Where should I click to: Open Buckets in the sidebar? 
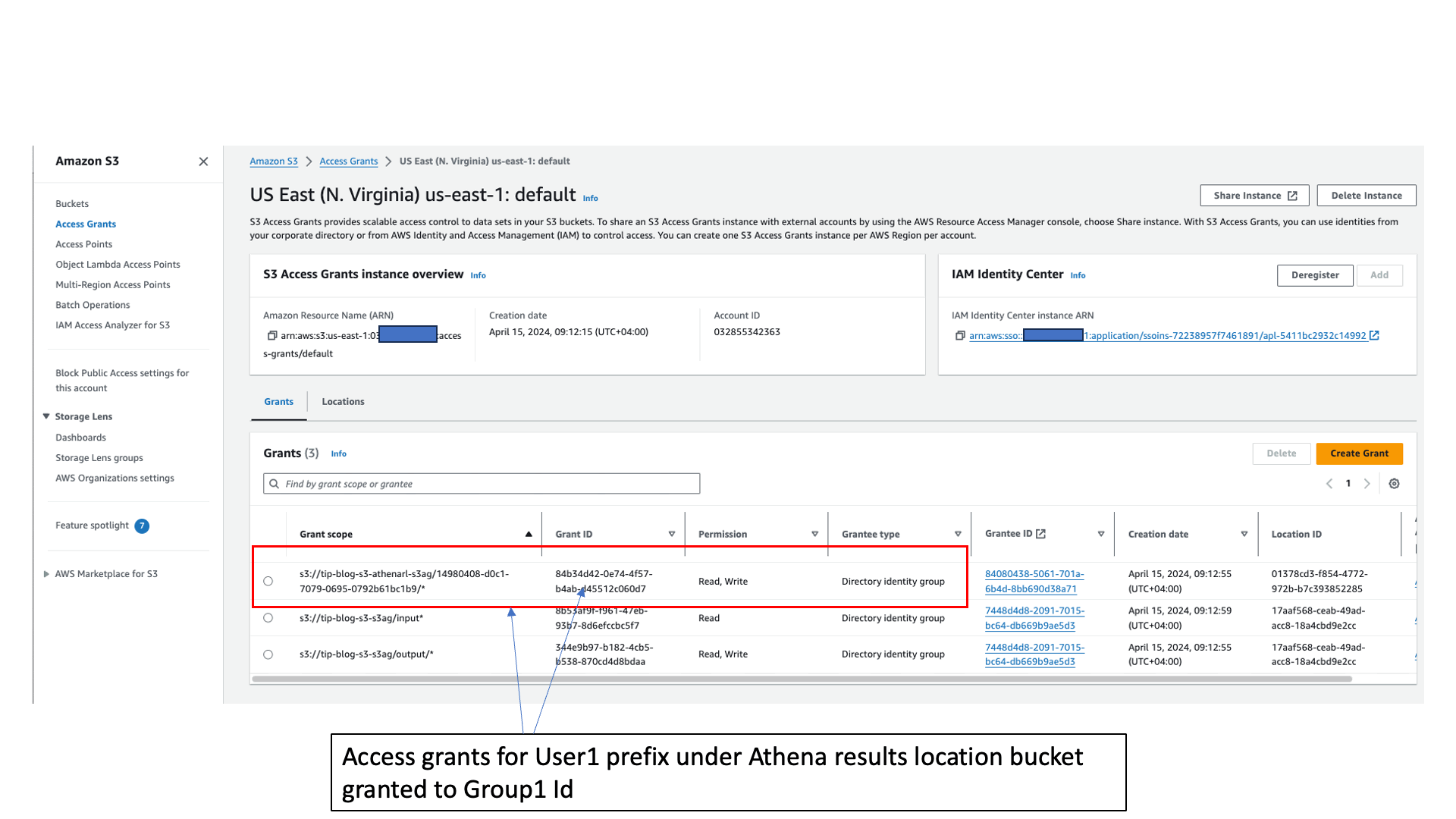72,204
